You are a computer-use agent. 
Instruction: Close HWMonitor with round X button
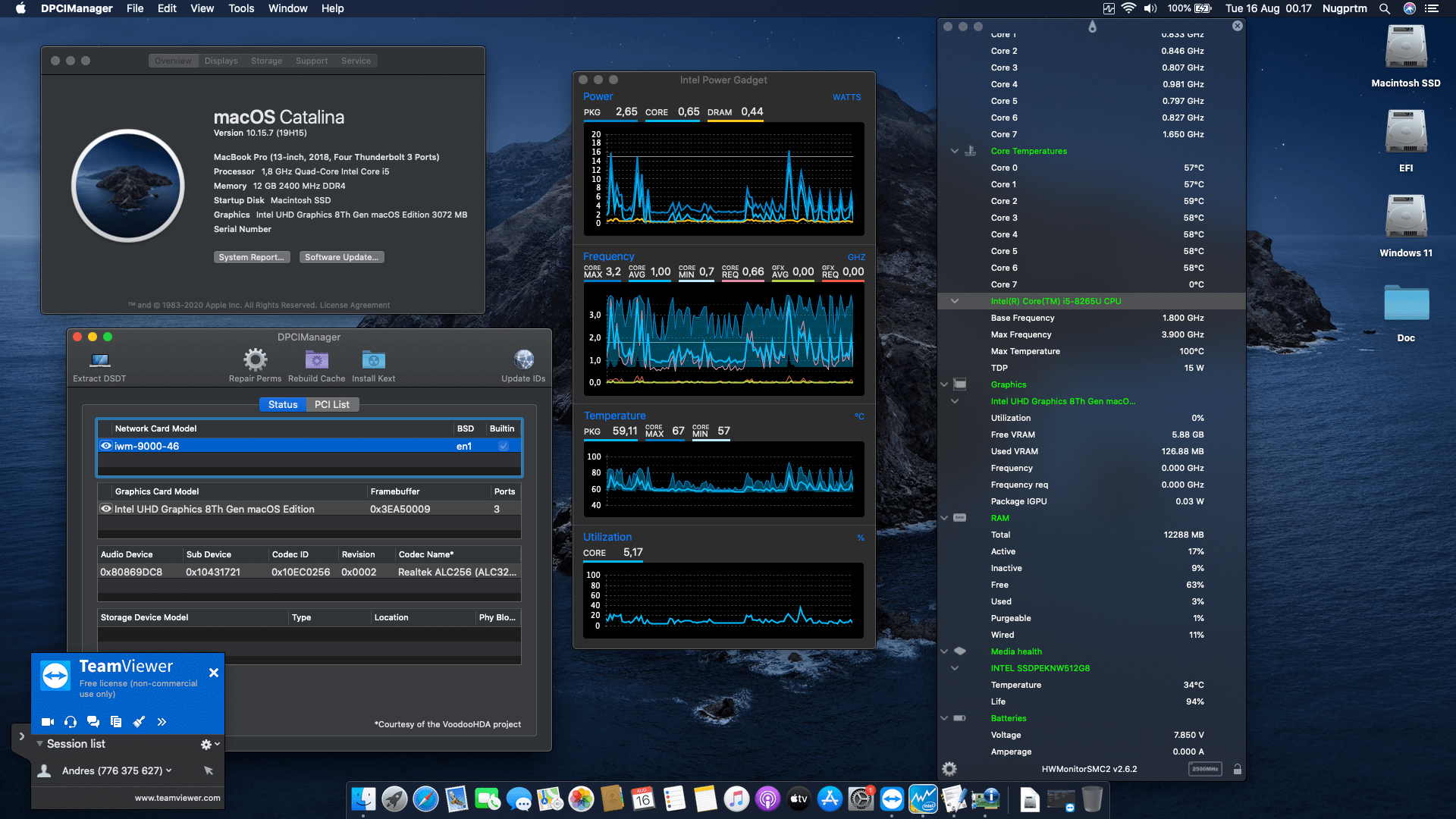(1238, 26)
